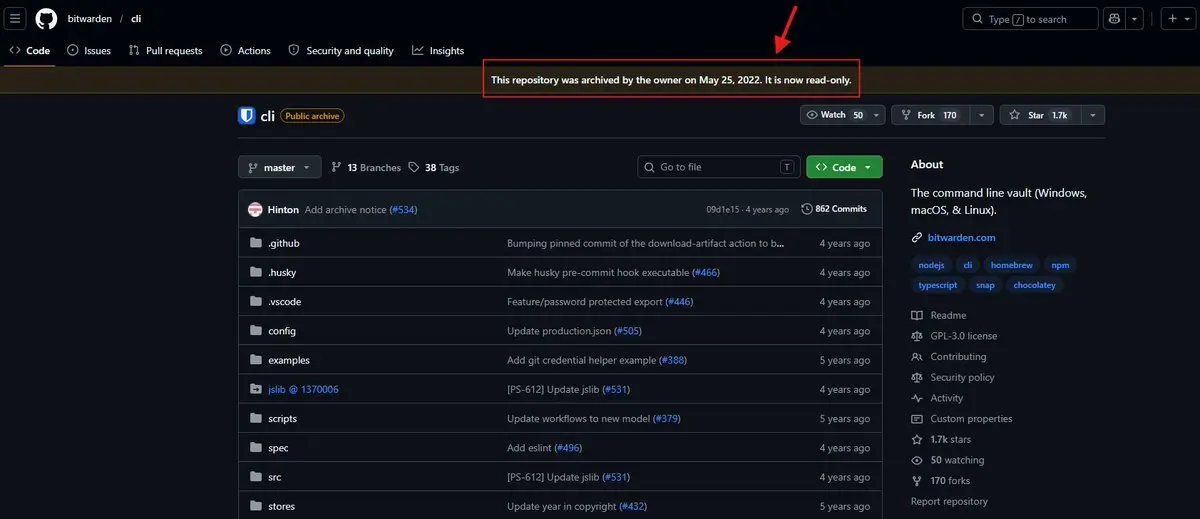The width and height of the screenshot is (1200, 519).
Task: Select the typescript topic tag
Action: (x=938, y=285)
